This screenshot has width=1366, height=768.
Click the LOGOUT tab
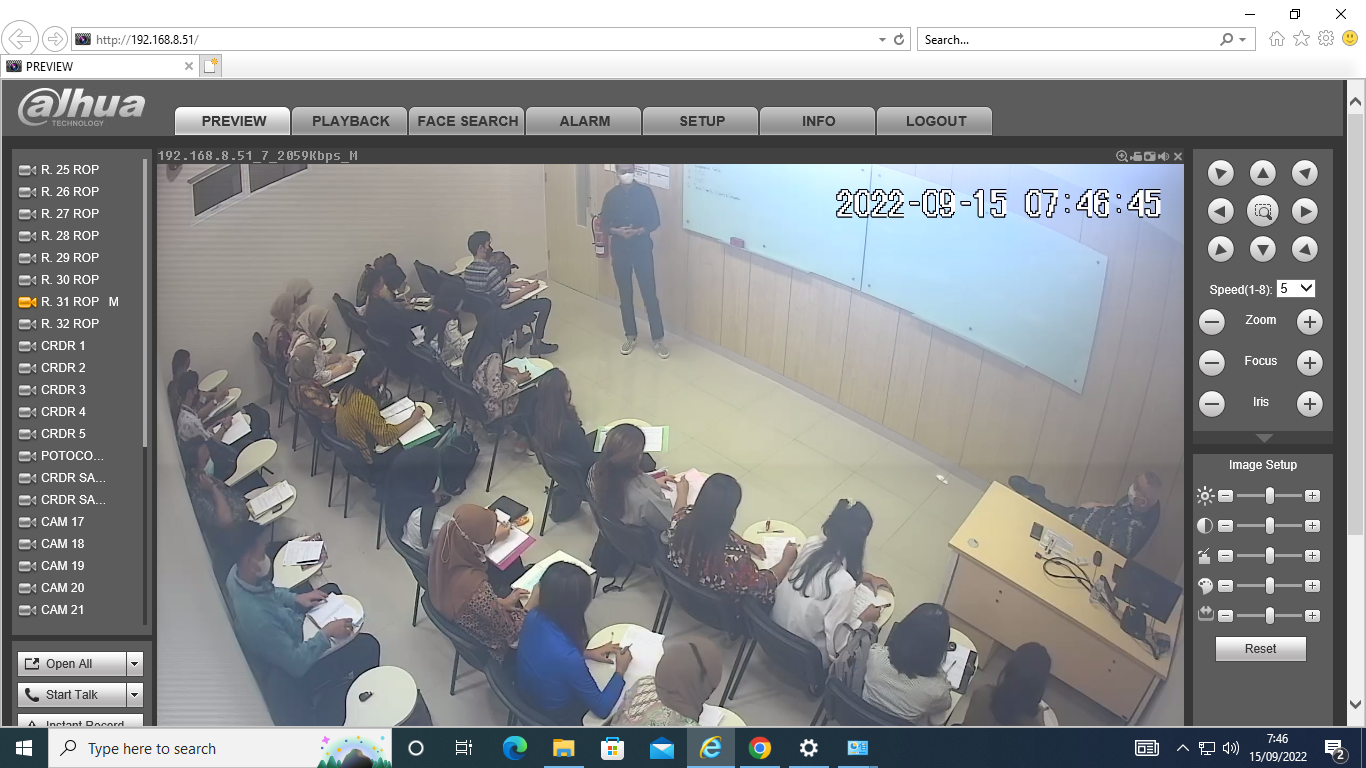[x=935, y=121]
